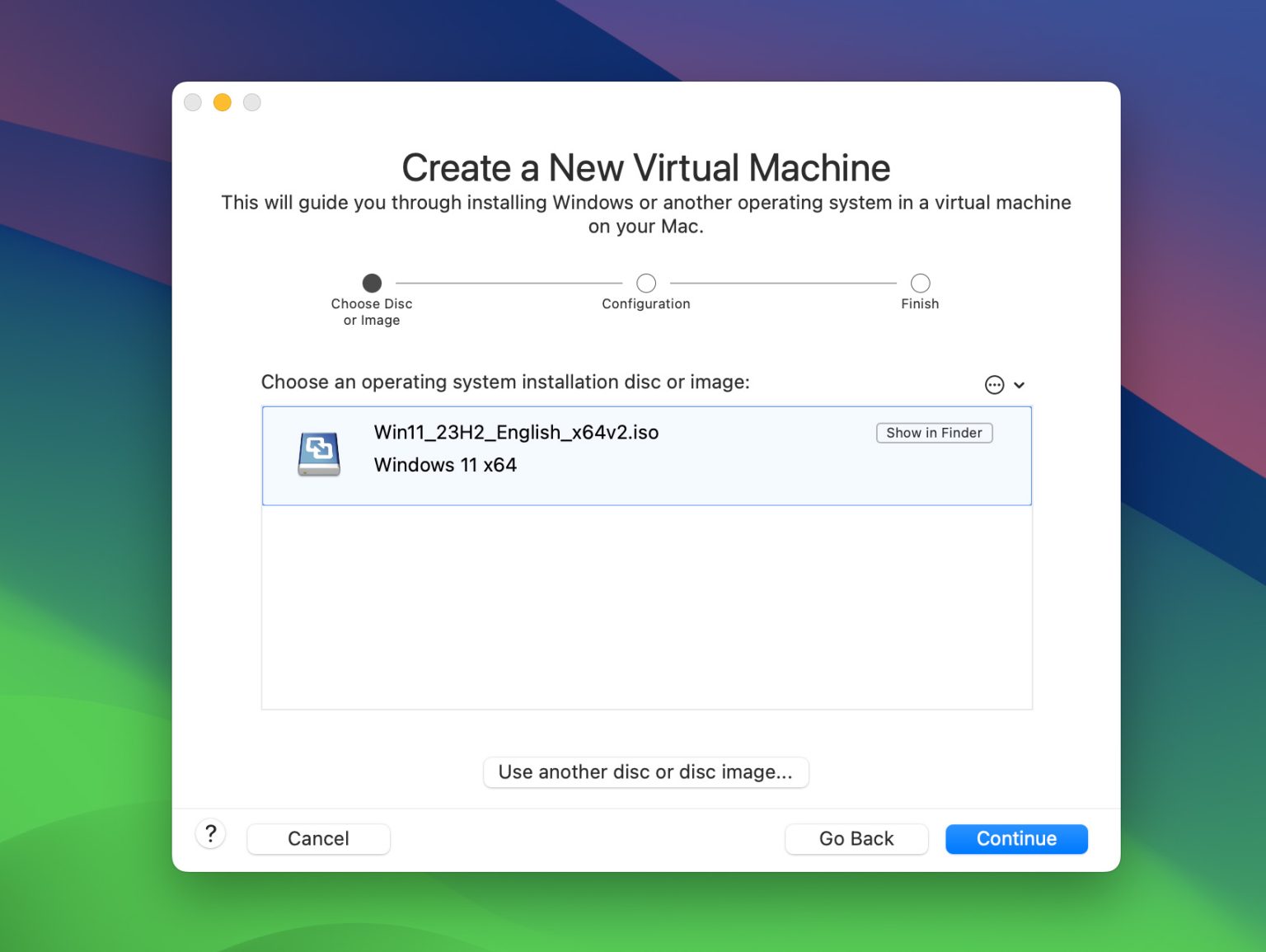Click the step progress line between Configuration and Finish

tap(783, 283)
